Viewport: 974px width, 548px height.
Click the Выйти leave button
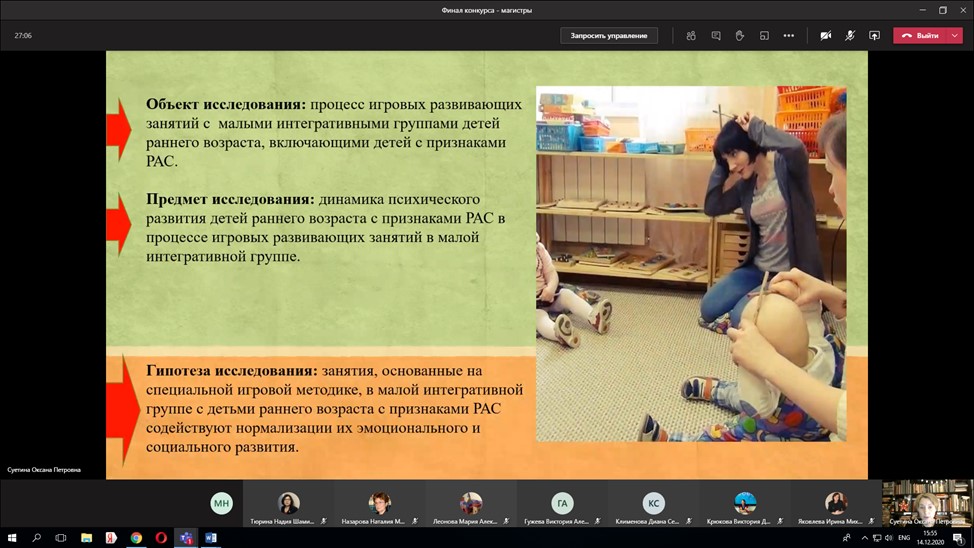click(x=920, y=35)
